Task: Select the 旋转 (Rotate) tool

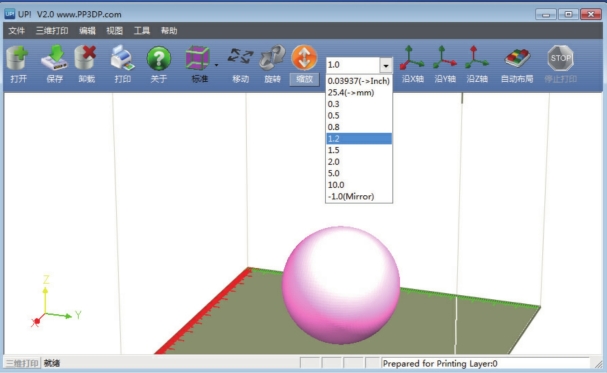Action: tap(273, 58)
